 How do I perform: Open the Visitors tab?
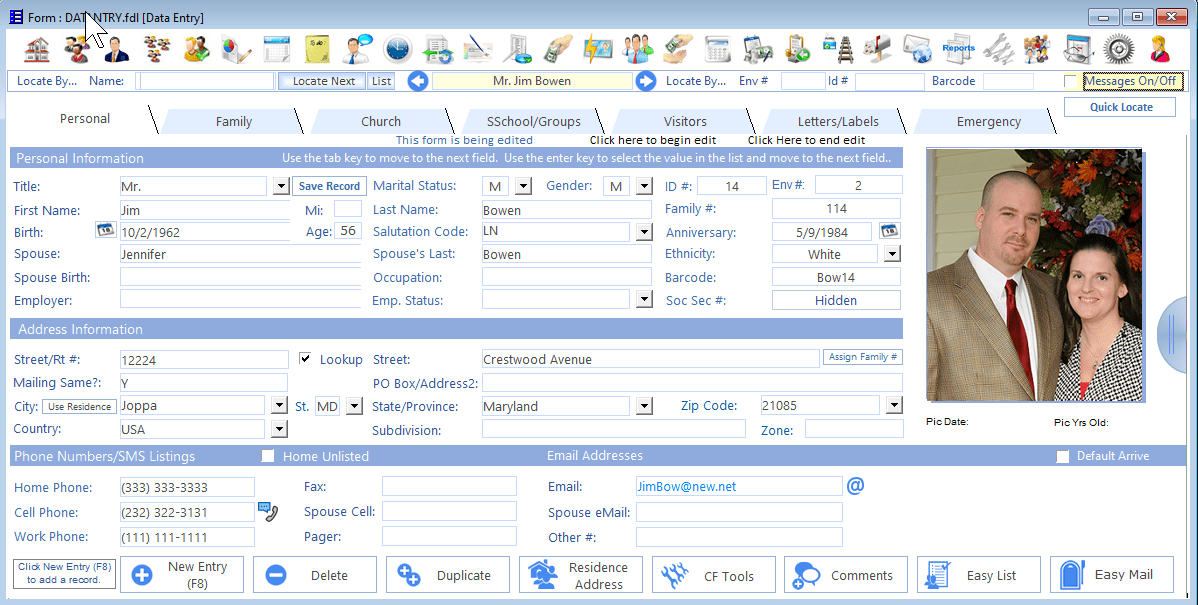point(685,121)
